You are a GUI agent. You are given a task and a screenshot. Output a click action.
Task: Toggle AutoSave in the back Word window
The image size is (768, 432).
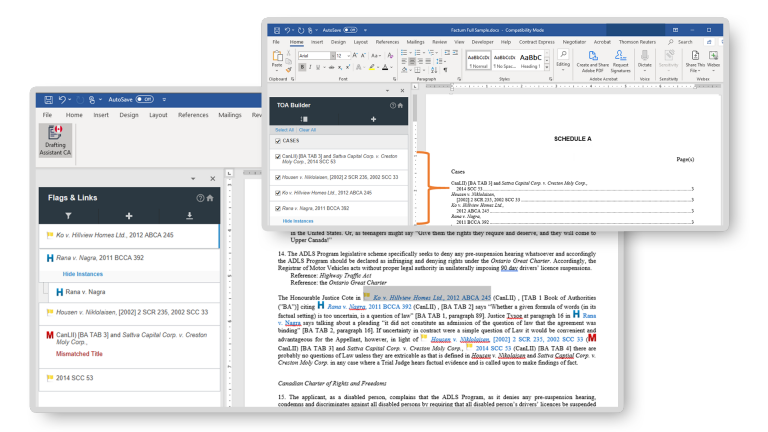point(145,99)
